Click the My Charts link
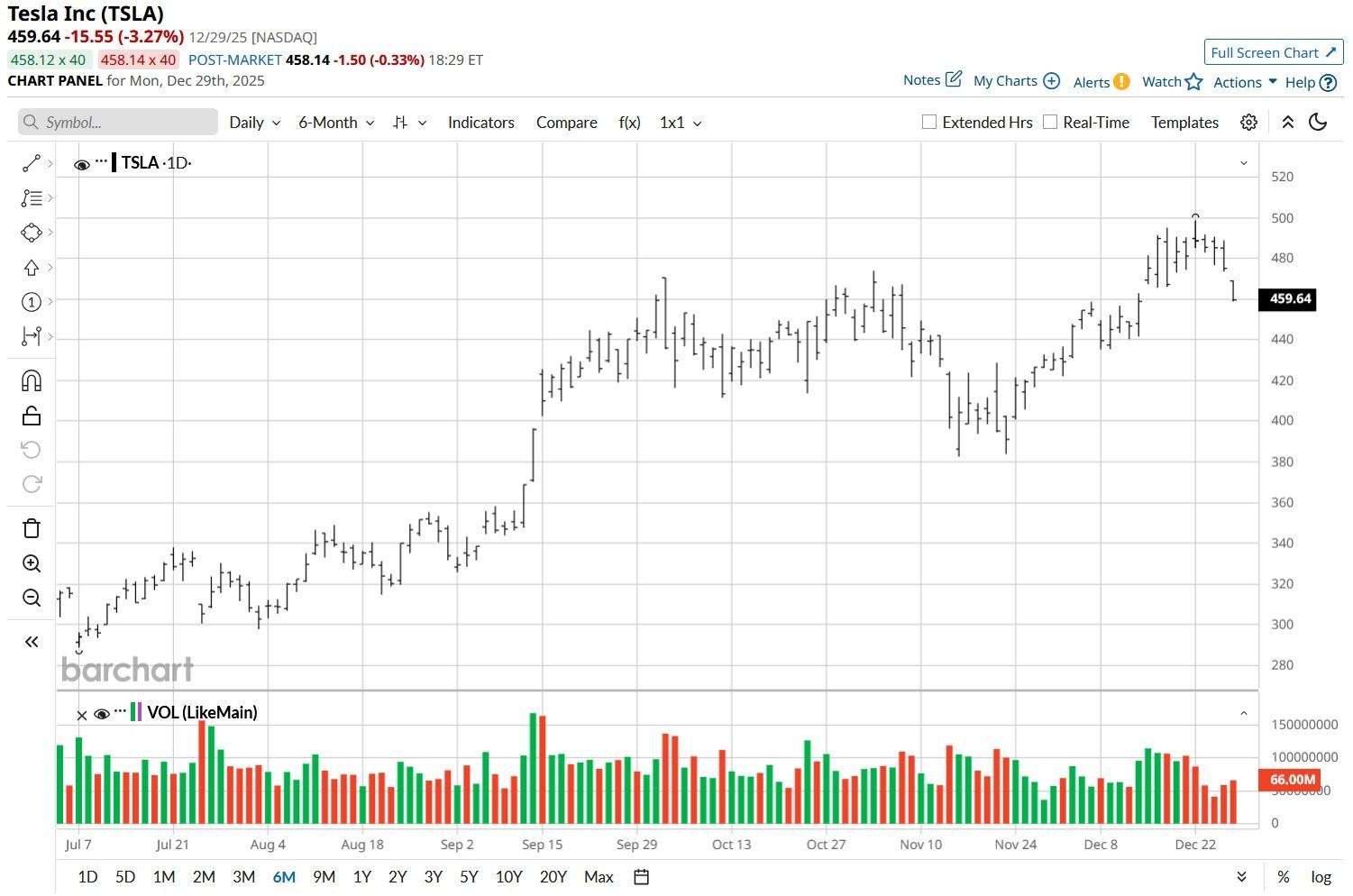 [1005, 81]
